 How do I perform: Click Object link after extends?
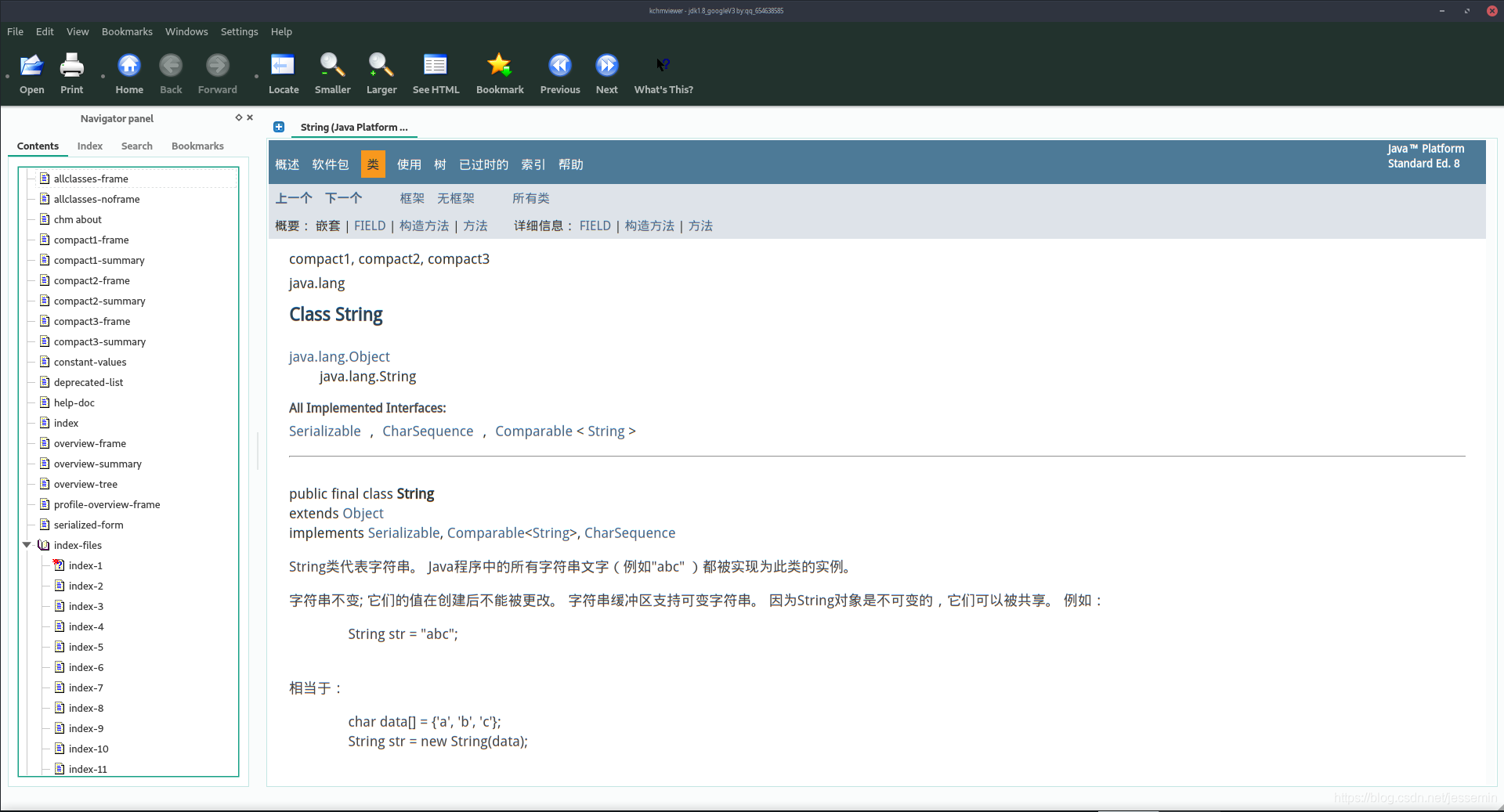363,513
